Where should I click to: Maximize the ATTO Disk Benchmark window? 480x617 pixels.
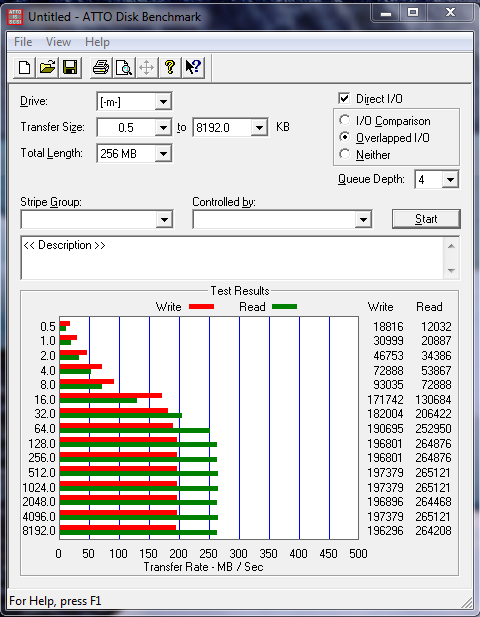click(x=413, y=13)
